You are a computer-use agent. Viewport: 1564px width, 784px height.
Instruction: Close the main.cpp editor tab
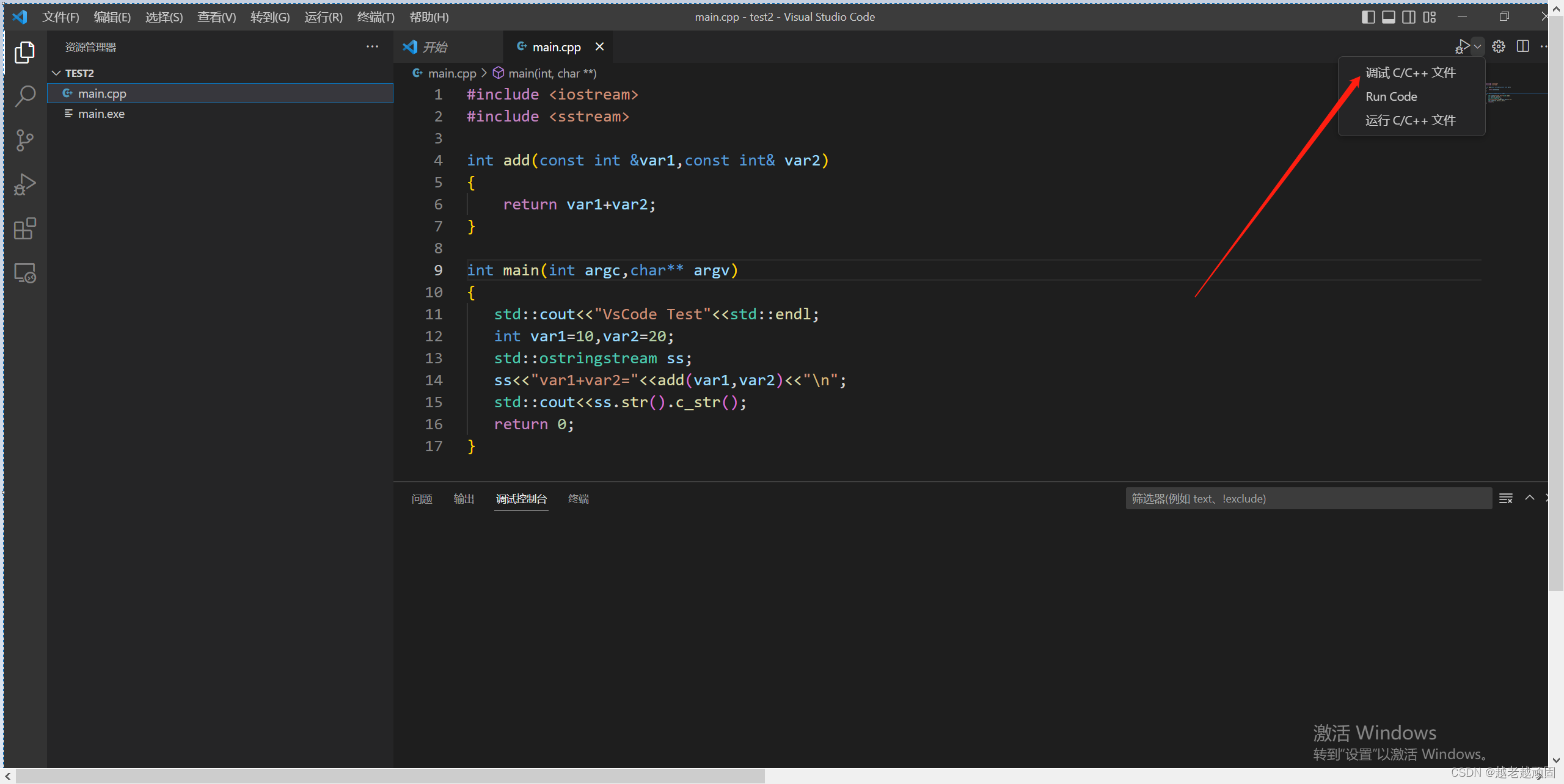point(599,46)
